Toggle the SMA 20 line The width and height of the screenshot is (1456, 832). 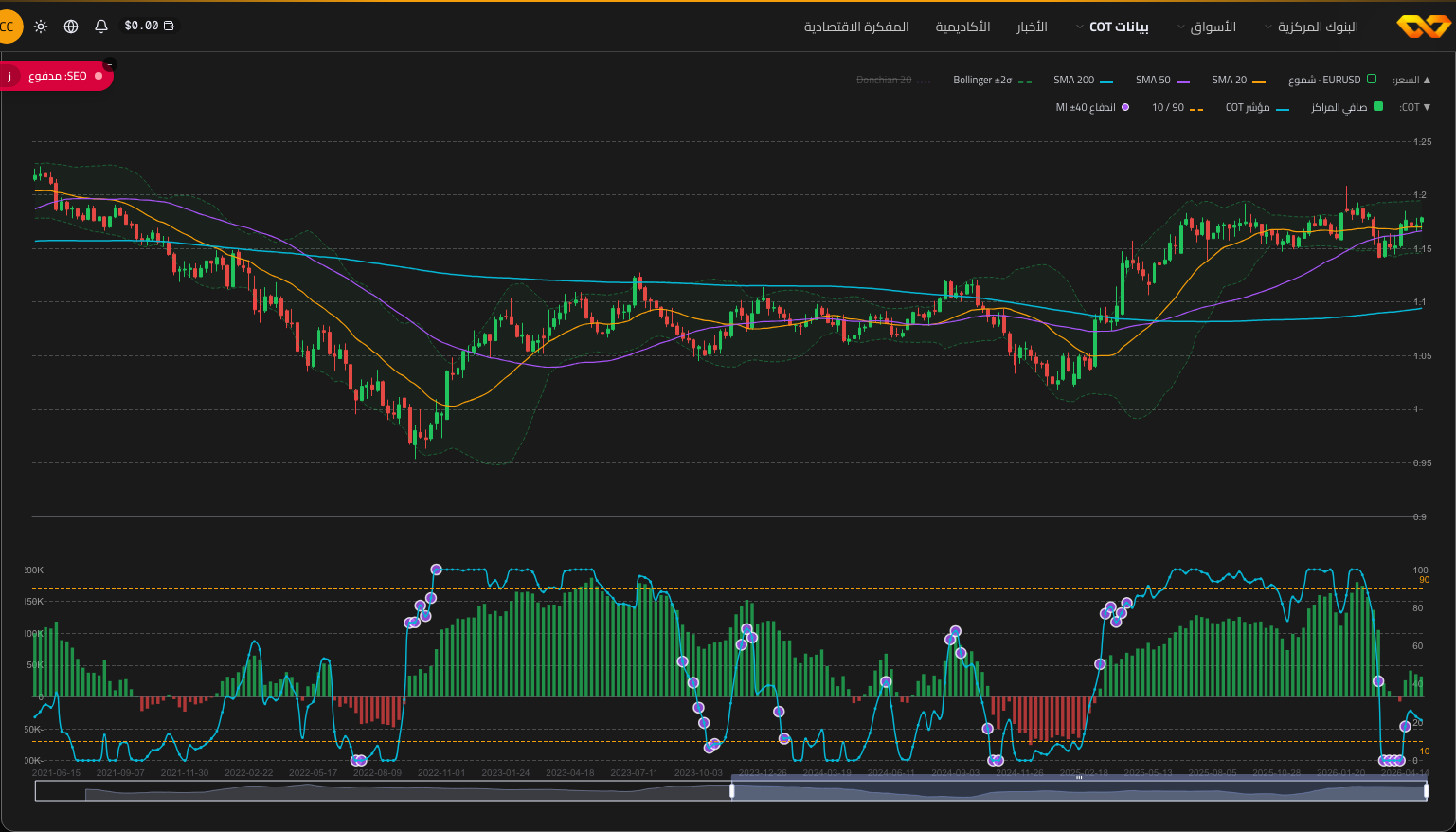point(1238,80)
